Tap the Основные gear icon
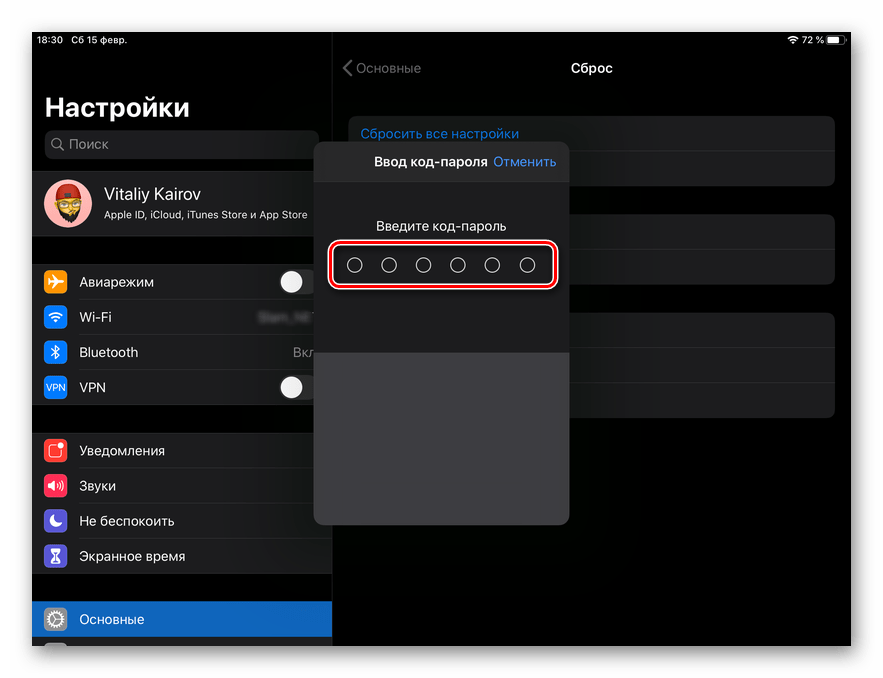 56,619
